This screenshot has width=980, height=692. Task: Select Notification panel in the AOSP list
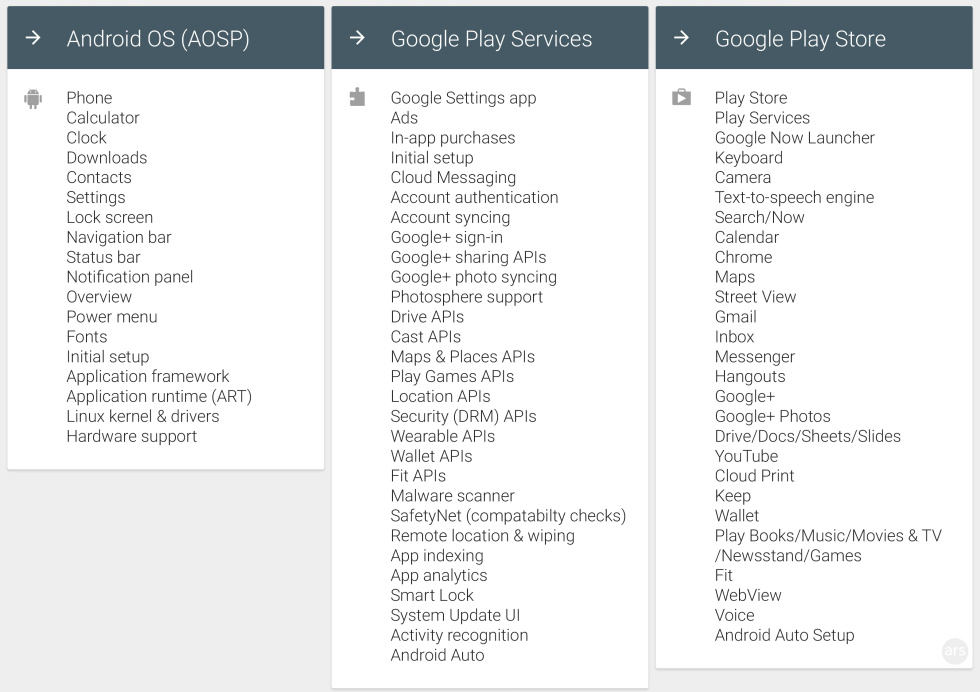[x=130, y=277]
